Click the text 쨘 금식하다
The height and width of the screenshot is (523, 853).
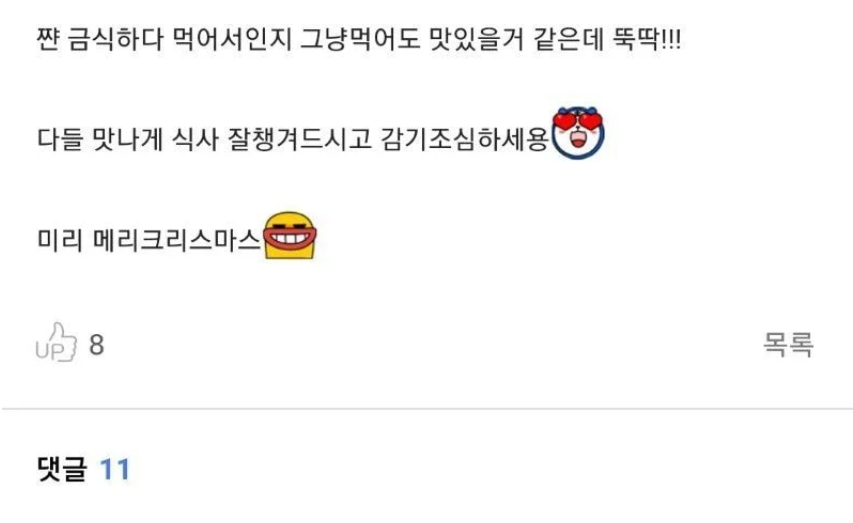(100, 39)
